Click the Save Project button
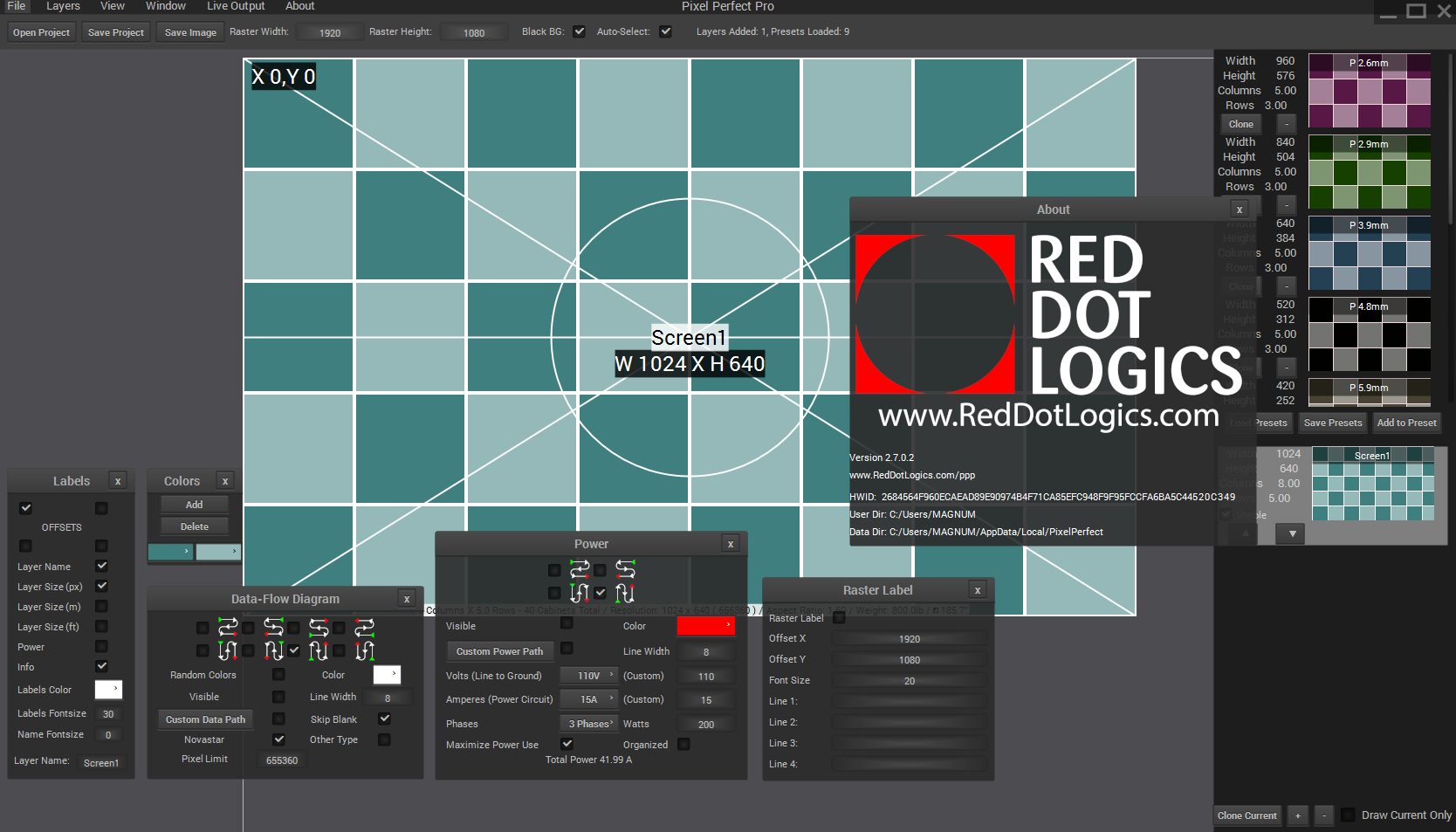Image resolution: width=1456 pixels, height=832 pixels. 116,32
